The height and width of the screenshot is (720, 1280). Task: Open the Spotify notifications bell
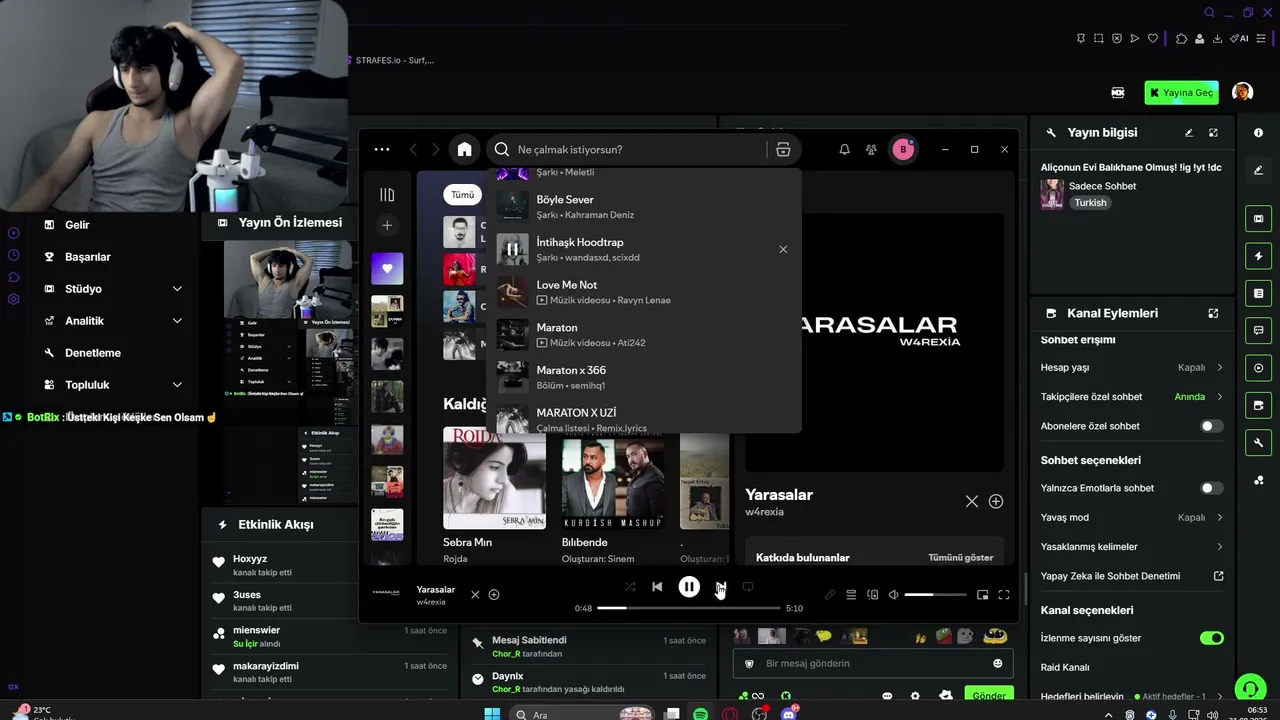click(844, 150)
